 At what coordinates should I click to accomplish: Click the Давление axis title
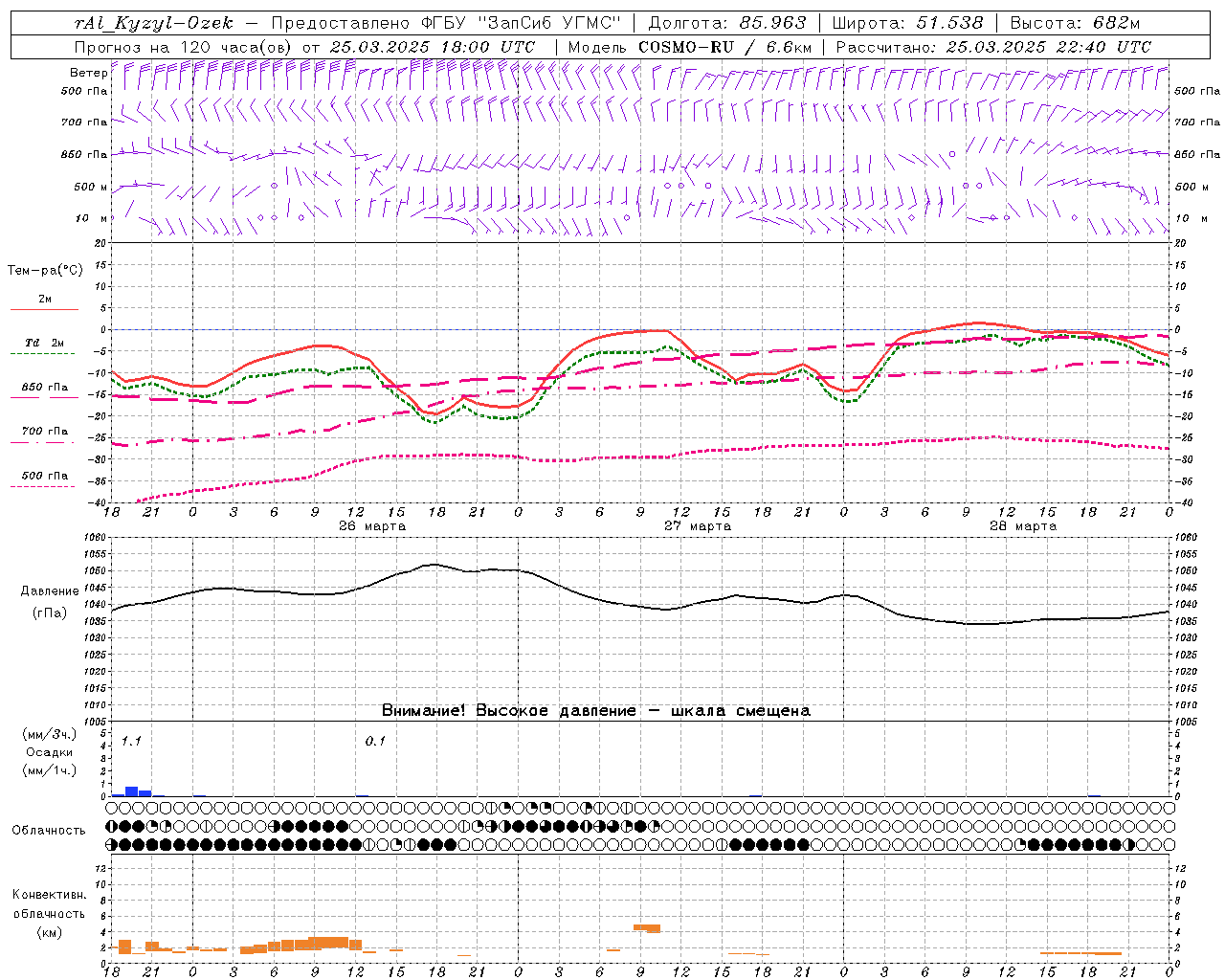[50, 591]
